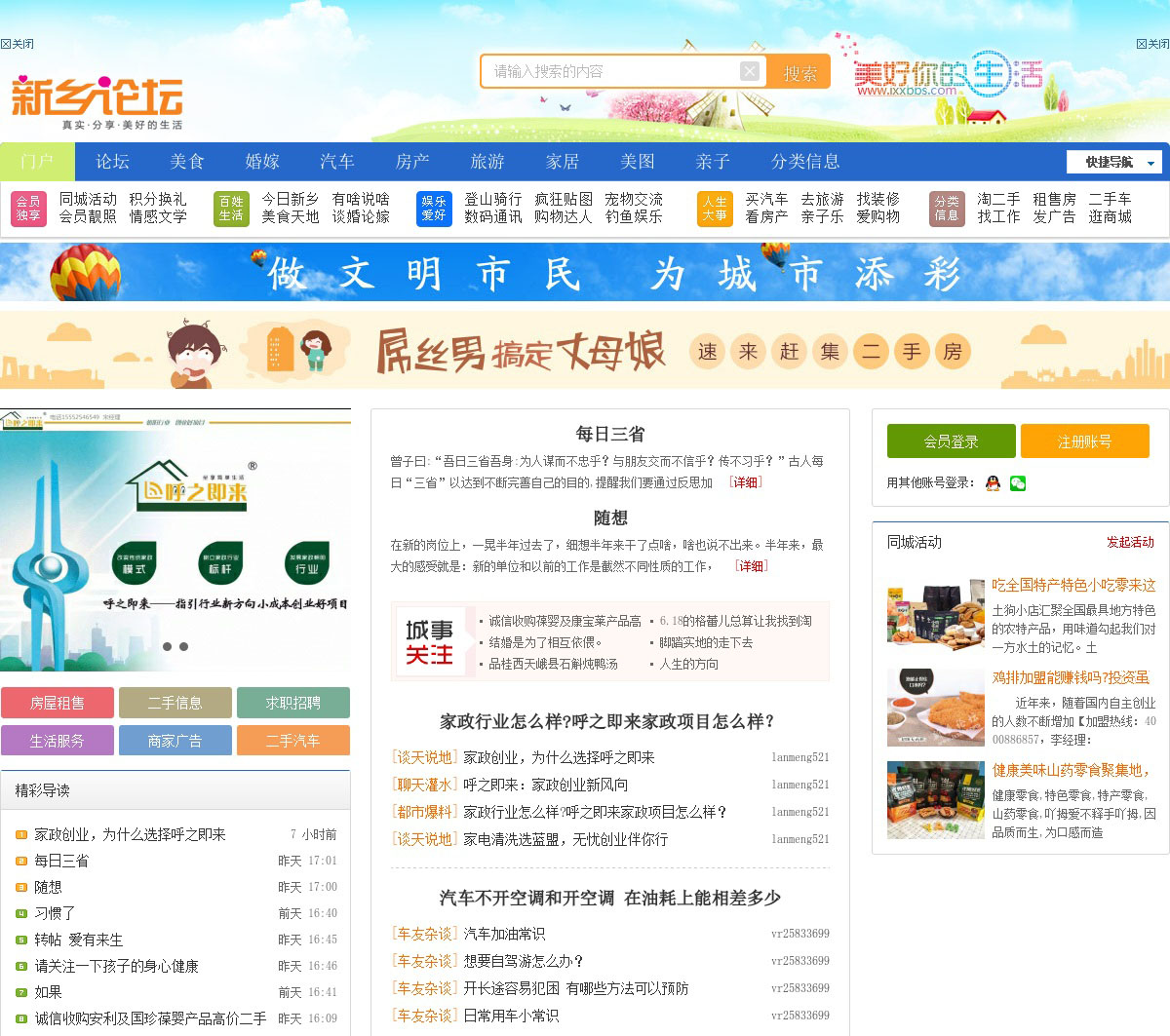Open 诚信收购葆婴及康宝莱产品高 in 城事关注

click(565, 621)
